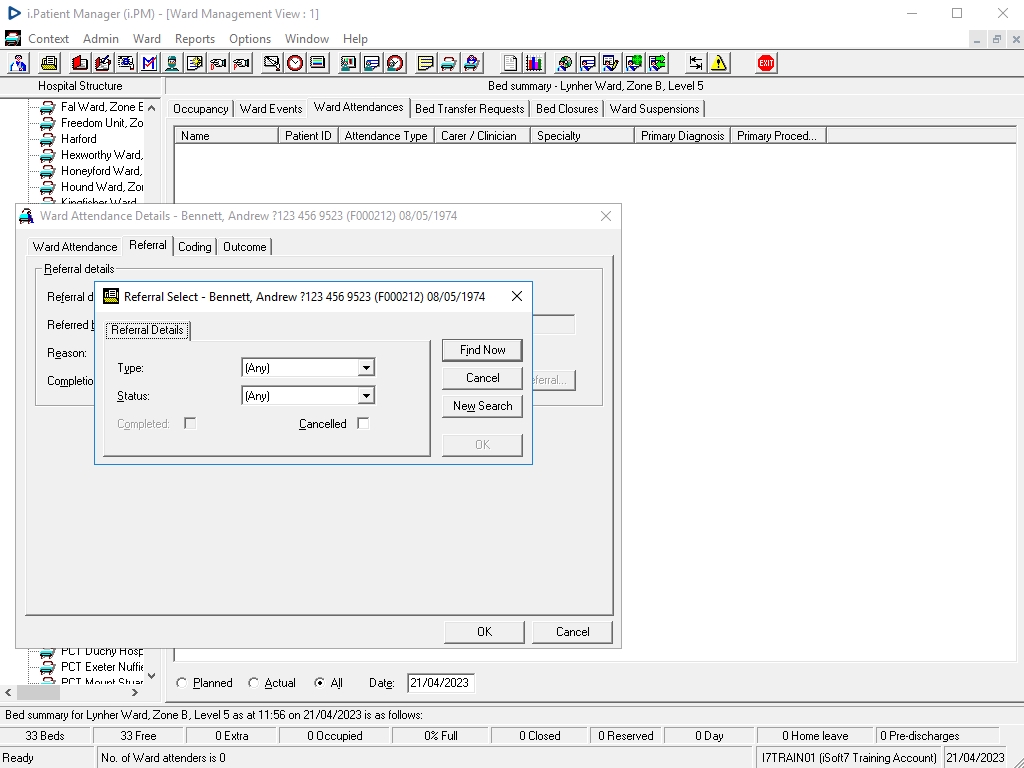The height and width of the screenshot is (768, 1024).
Task: Click the red EXIT stop sign icon
Action: click(766, 63)
